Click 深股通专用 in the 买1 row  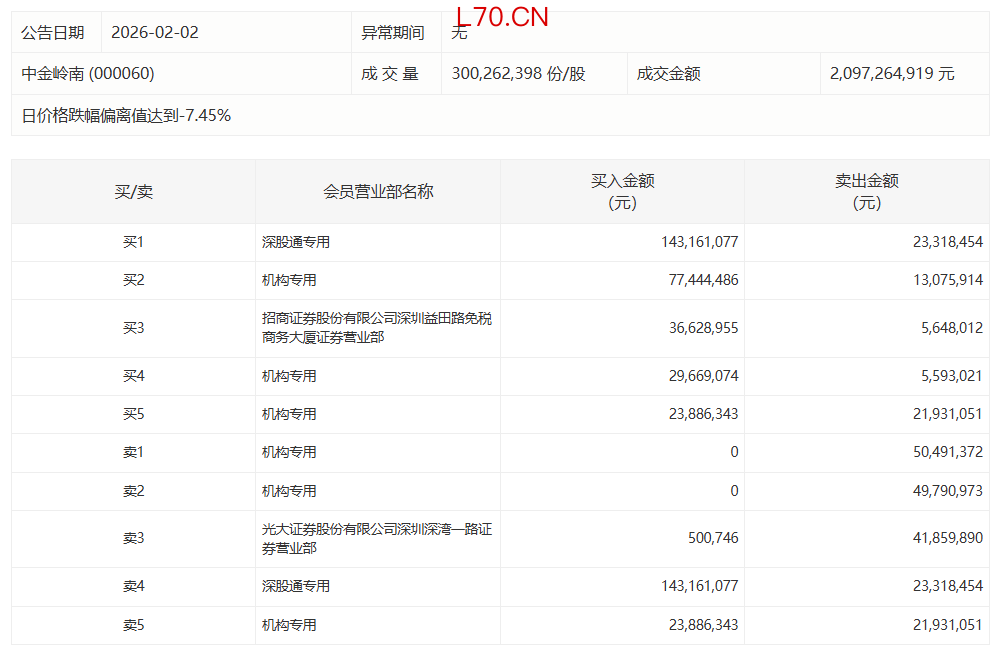[296, 242]
